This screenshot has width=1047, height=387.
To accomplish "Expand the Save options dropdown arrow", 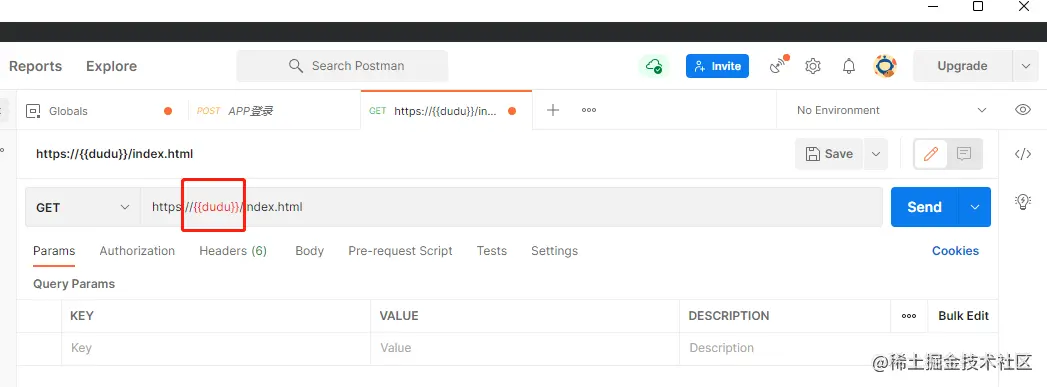I will click(875, 154).
